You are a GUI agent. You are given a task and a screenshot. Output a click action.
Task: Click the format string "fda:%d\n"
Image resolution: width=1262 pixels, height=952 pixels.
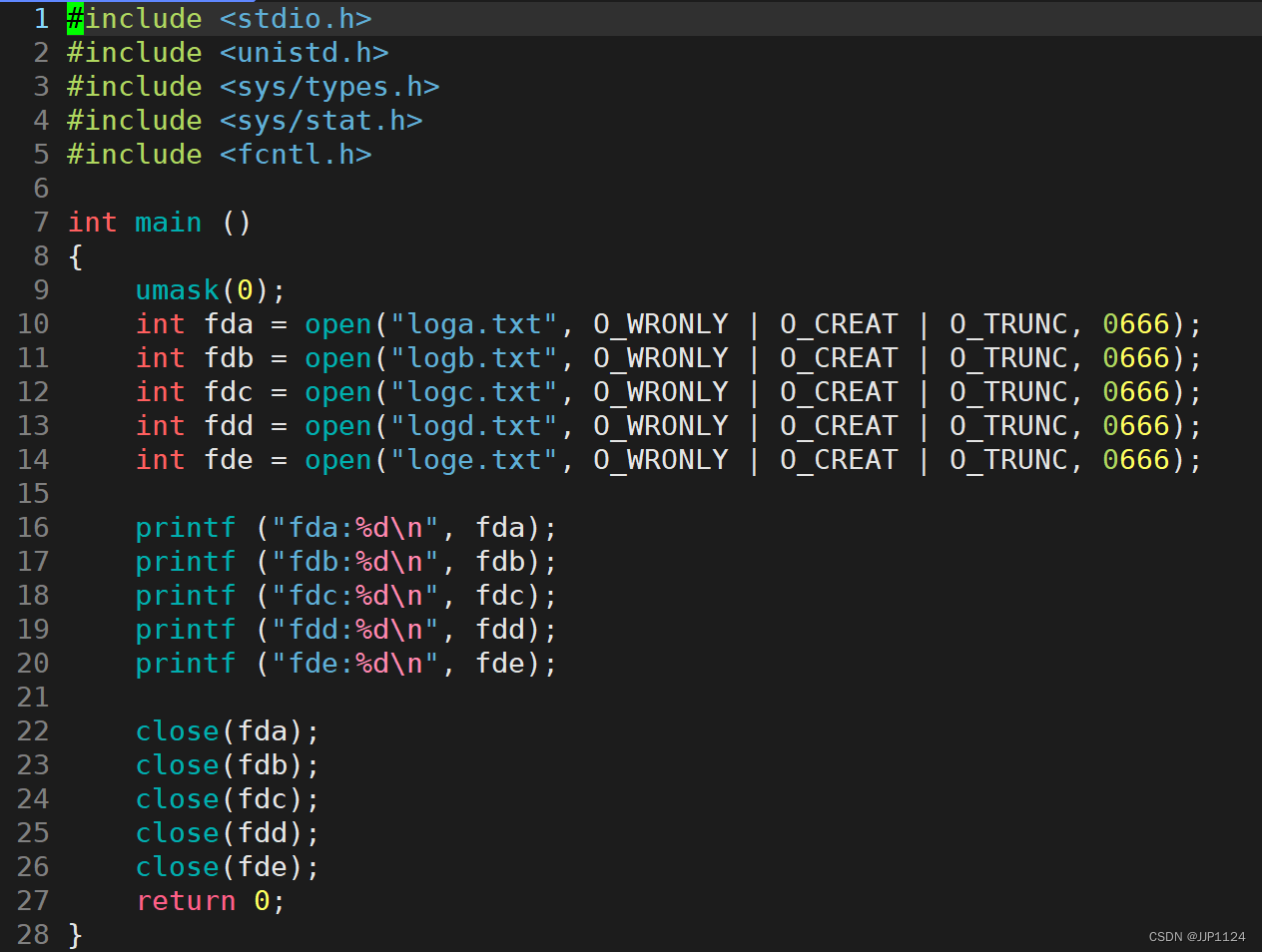(x=354, y=528)
